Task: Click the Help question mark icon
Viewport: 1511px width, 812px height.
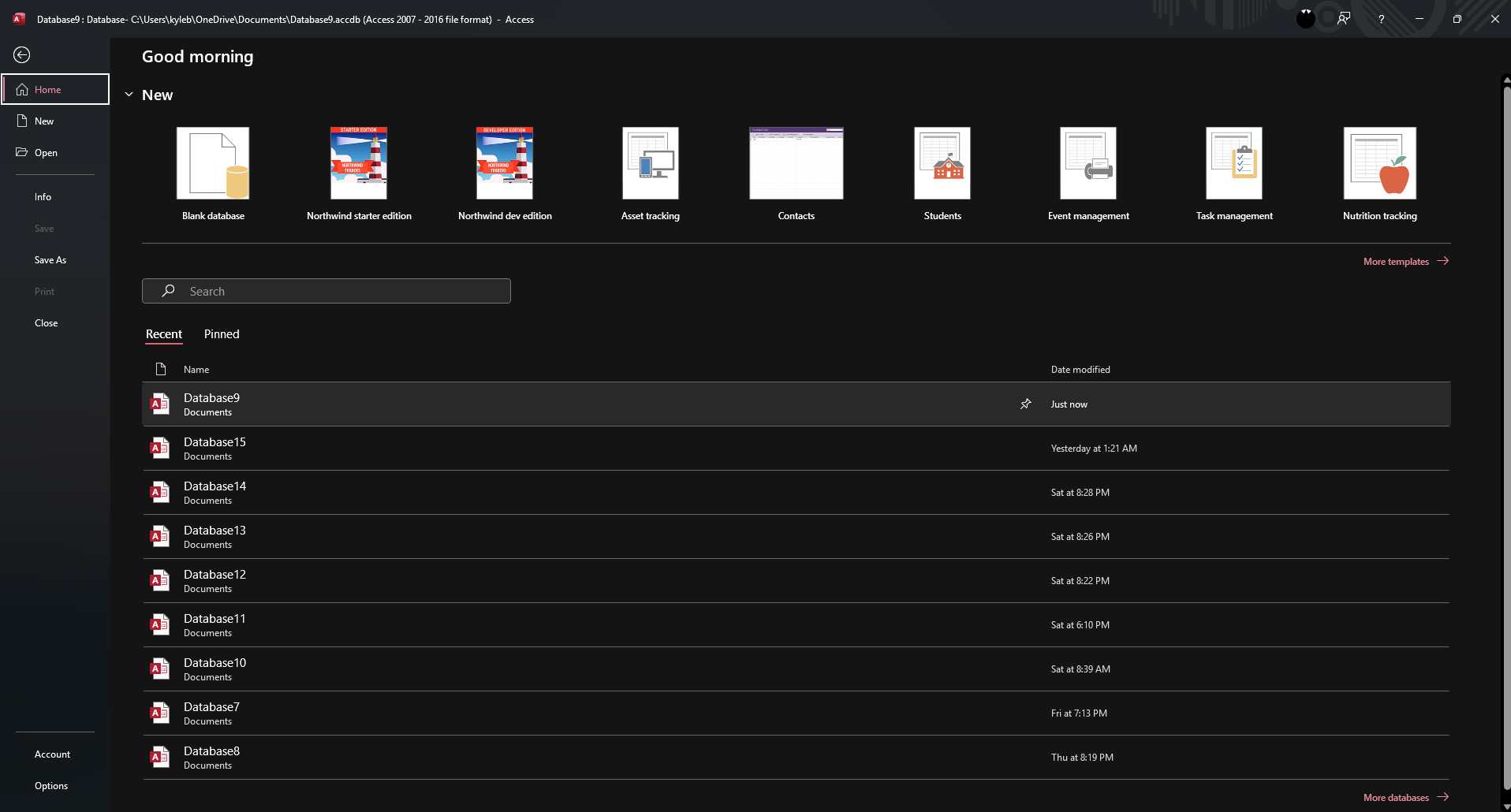Action: pos(1381,19)
